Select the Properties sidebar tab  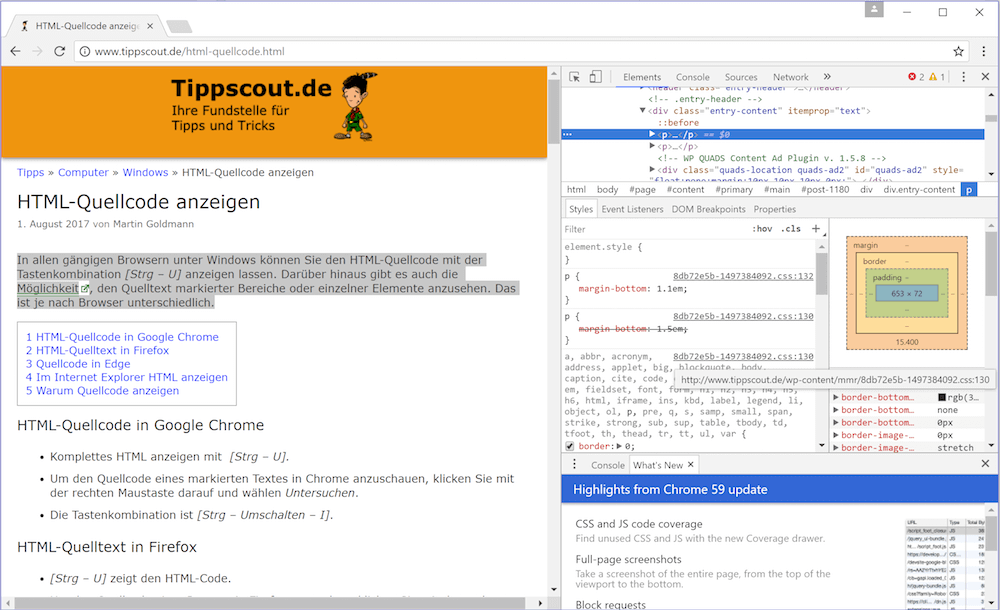(x=775, y=209)
